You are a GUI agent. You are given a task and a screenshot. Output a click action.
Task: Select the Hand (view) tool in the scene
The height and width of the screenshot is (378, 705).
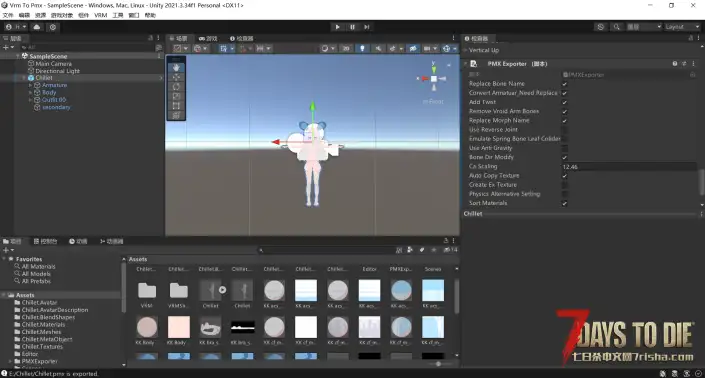tap(176, 67)
